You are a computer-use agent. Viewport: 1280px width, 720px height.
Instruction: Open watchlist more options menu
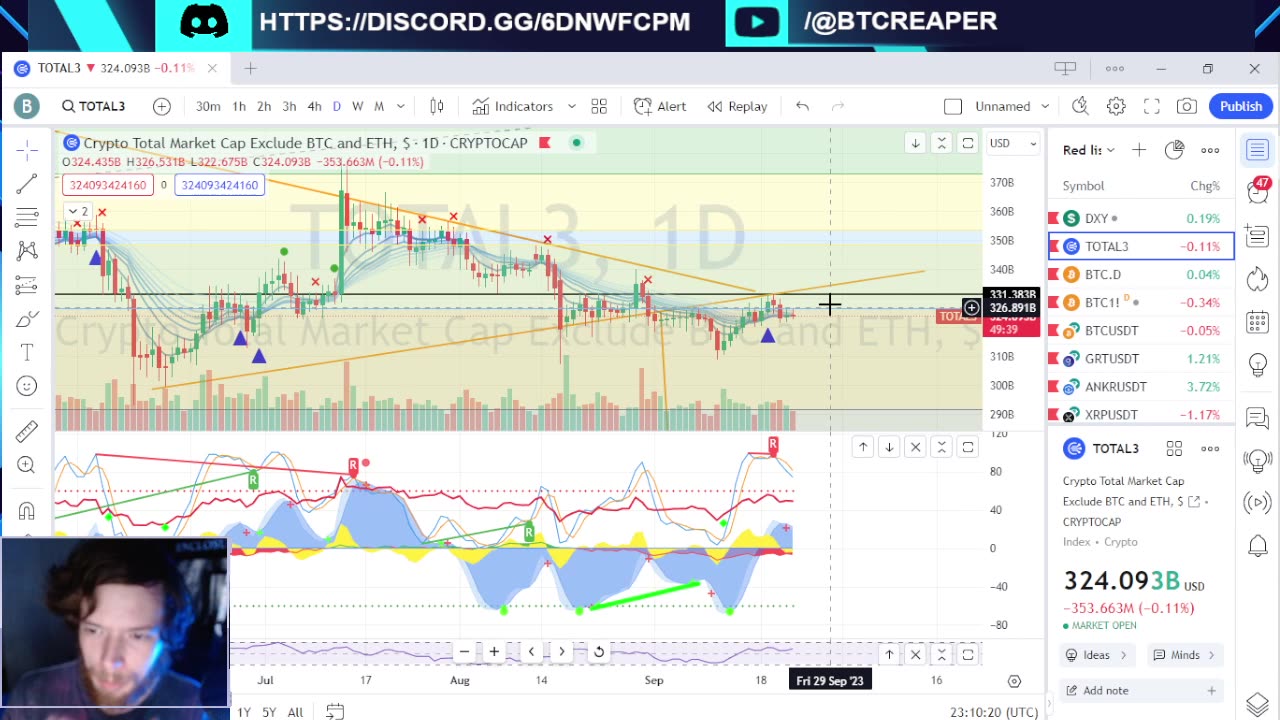point(1210,150)
